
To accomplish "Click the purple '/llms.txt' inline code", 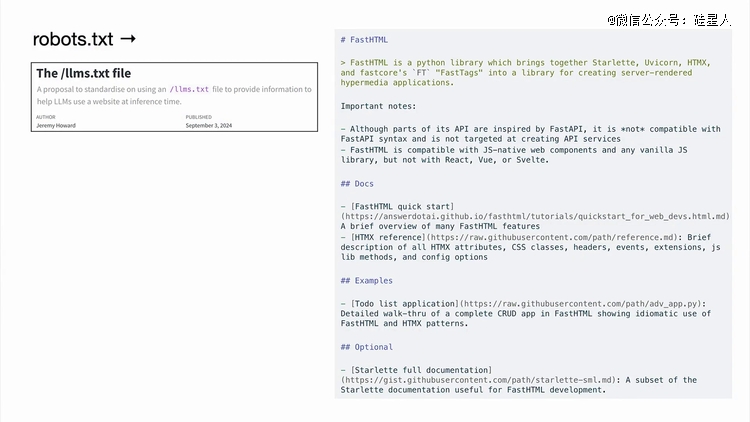I will (189, 89).
